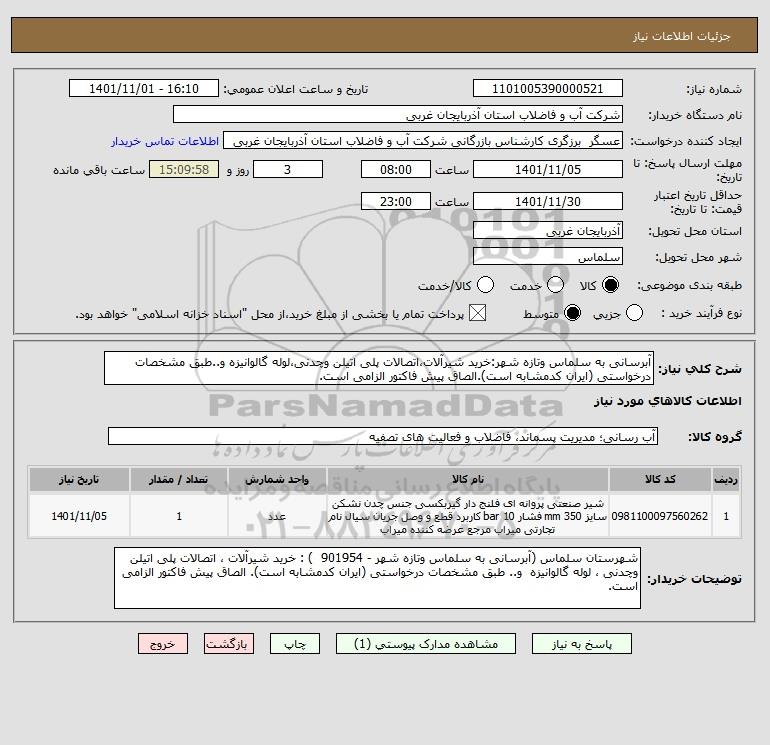Click the گروه کالا label
This screenshot has height=745, width=770.
(x=715, y=437)
